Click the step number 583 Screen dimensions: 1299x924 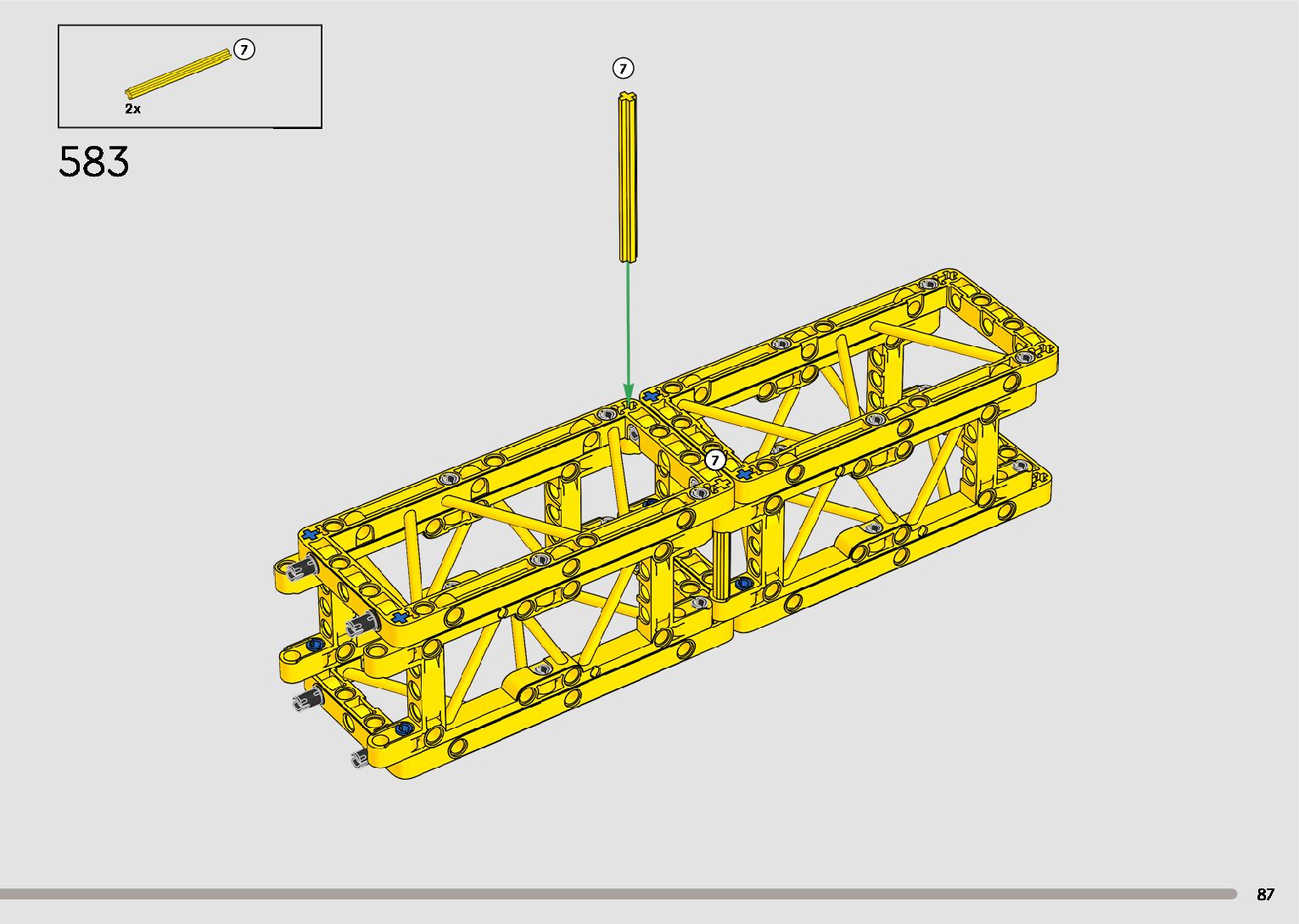[94, 161]
